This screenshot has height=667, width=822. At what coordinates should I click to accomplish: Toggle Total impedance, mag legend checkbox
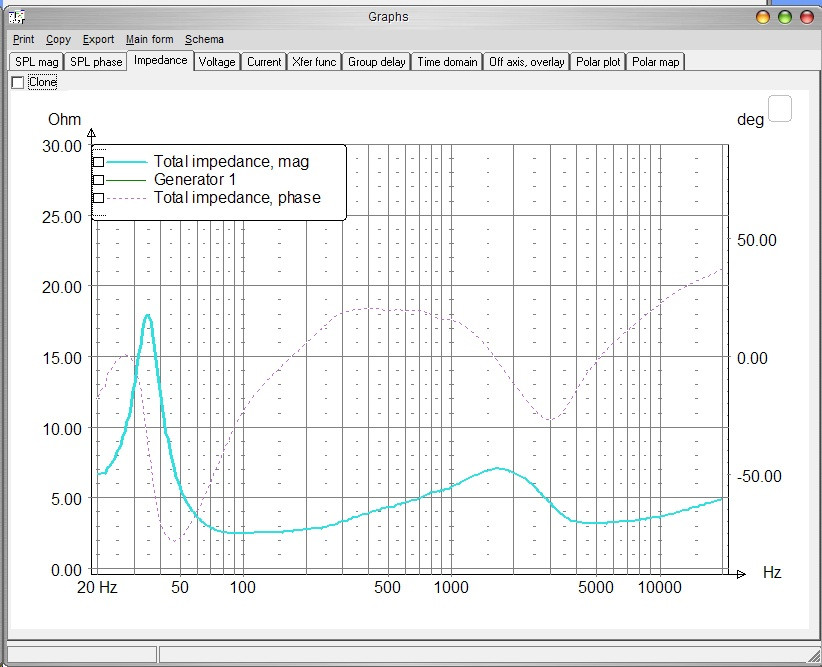(99, 162)
